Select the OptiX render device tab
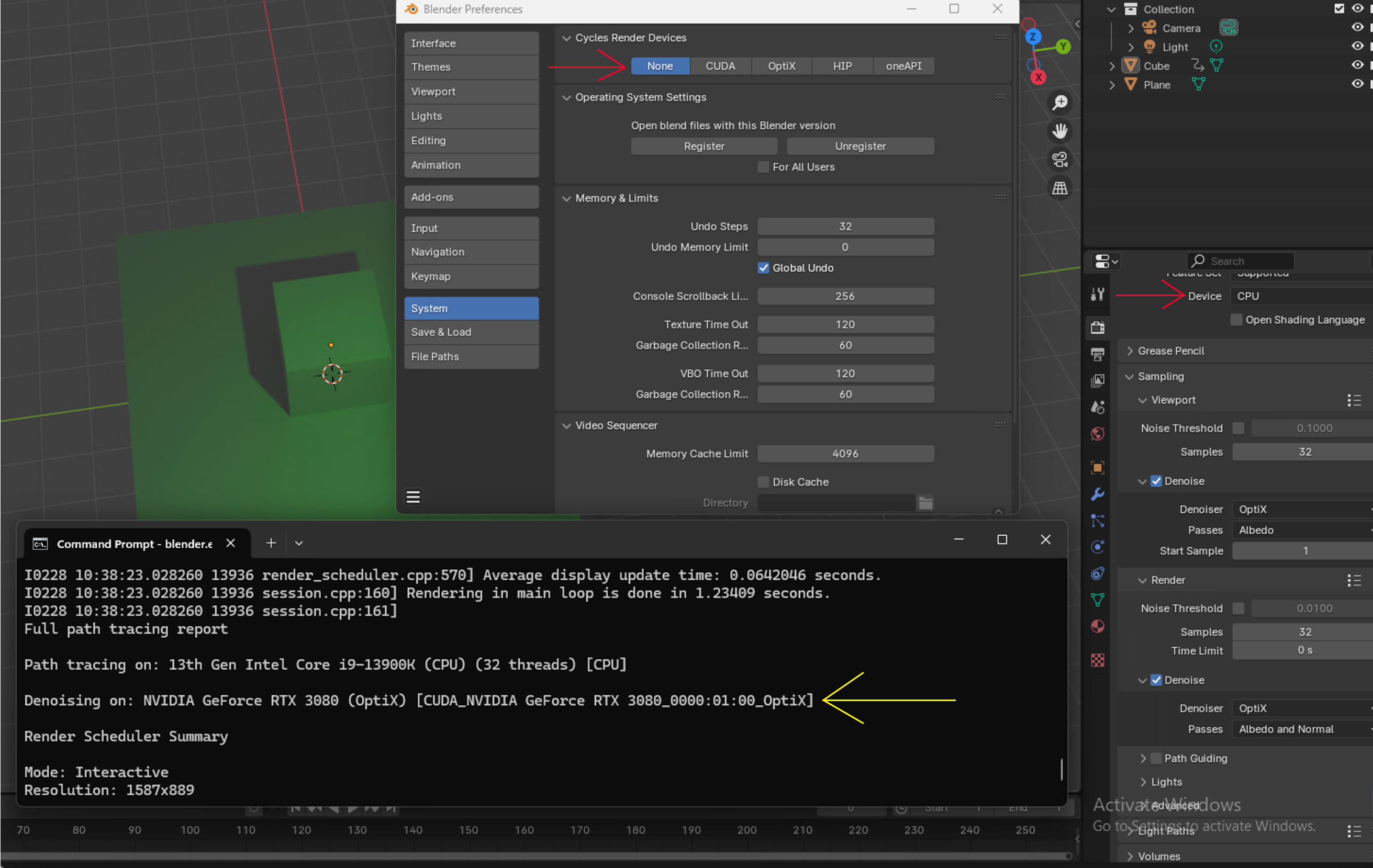Viewport: 1373px width, 868px height. [781, 66]
